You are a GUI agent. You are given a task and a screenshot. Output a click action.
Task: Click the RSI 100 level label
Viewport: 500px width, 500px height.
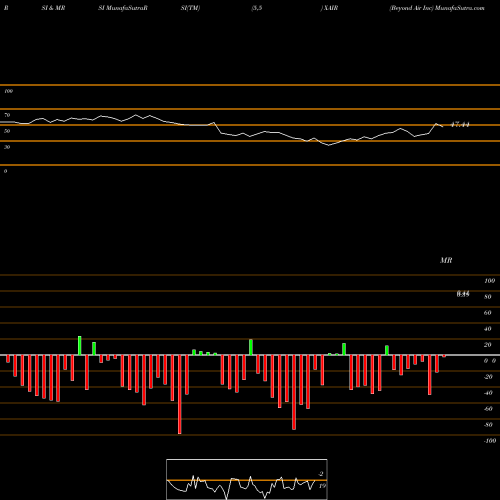click(x=8, y=91)
